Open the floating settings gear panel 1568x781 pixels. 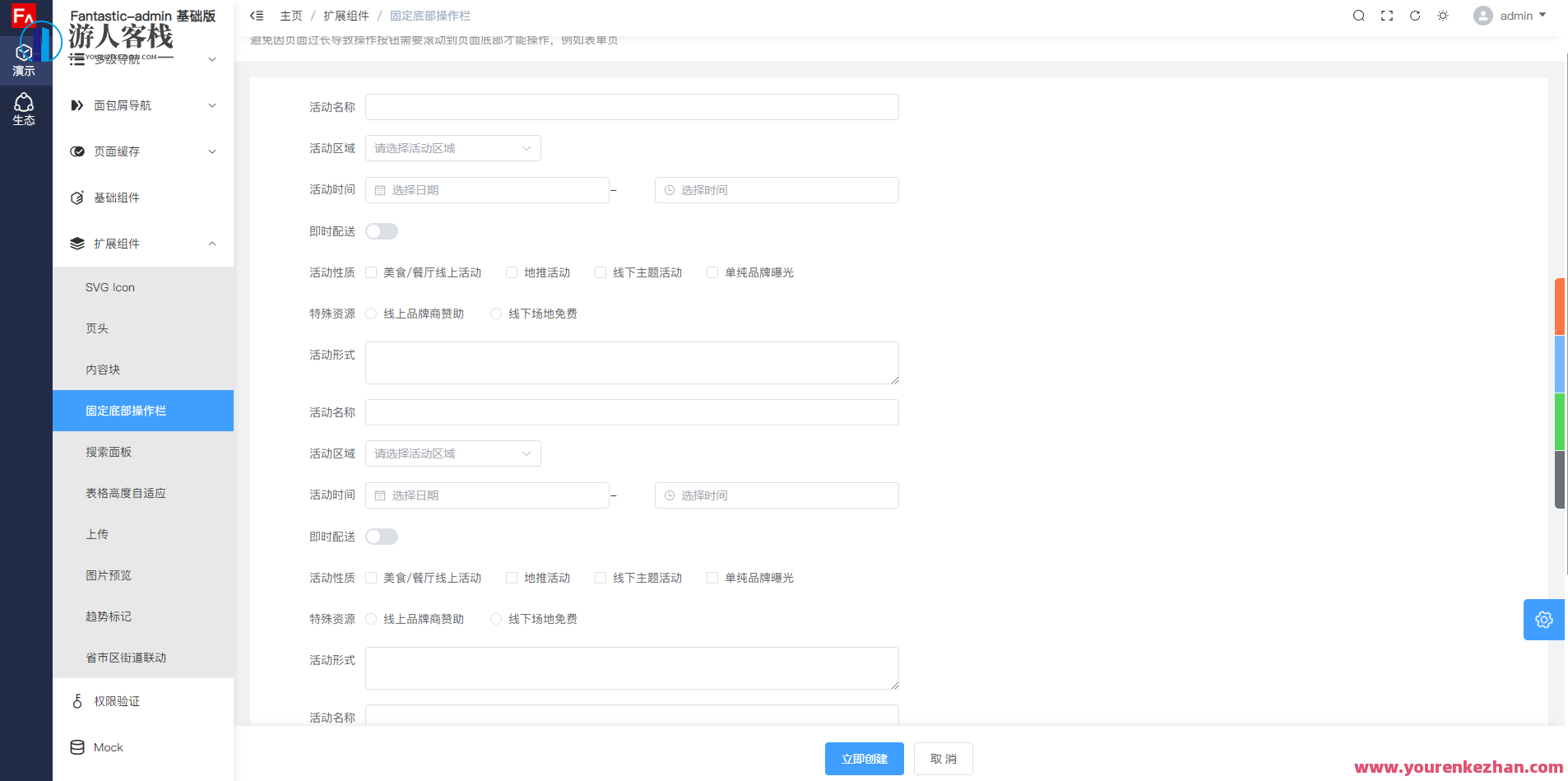[x=1544, y=620]
